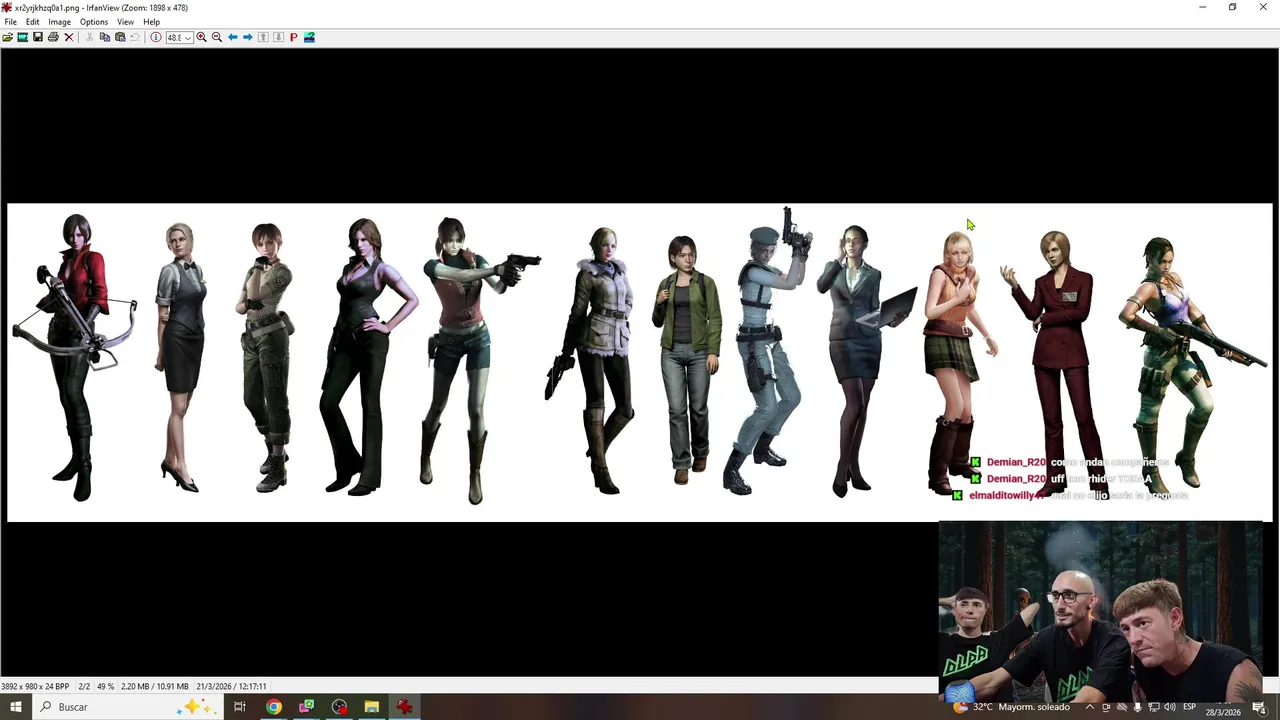Click the Zoom Out magnifier icon

tap(217, 37)
